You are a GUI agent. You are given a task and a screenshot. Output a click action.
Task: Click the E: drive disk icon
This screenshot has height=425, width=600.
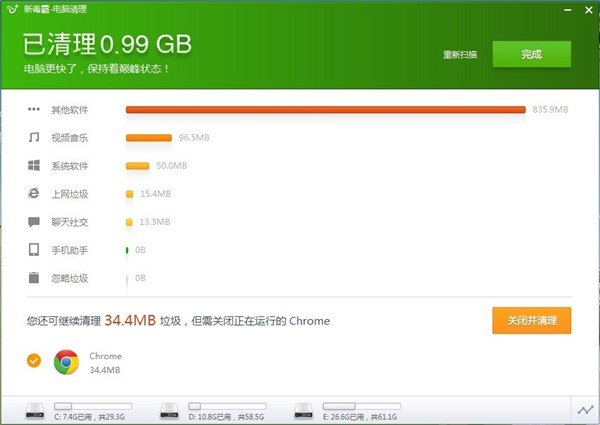tap(303, 410)
